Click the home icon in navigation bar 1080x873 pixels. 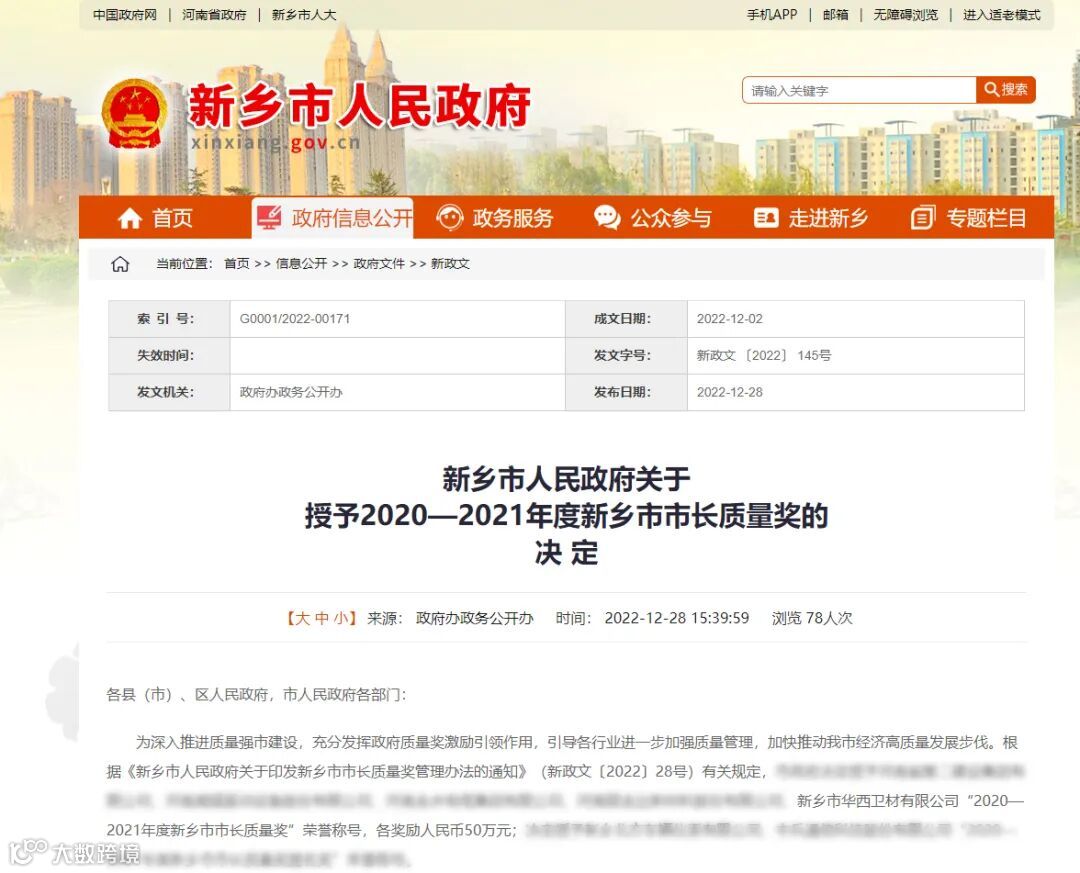(129, 218)
